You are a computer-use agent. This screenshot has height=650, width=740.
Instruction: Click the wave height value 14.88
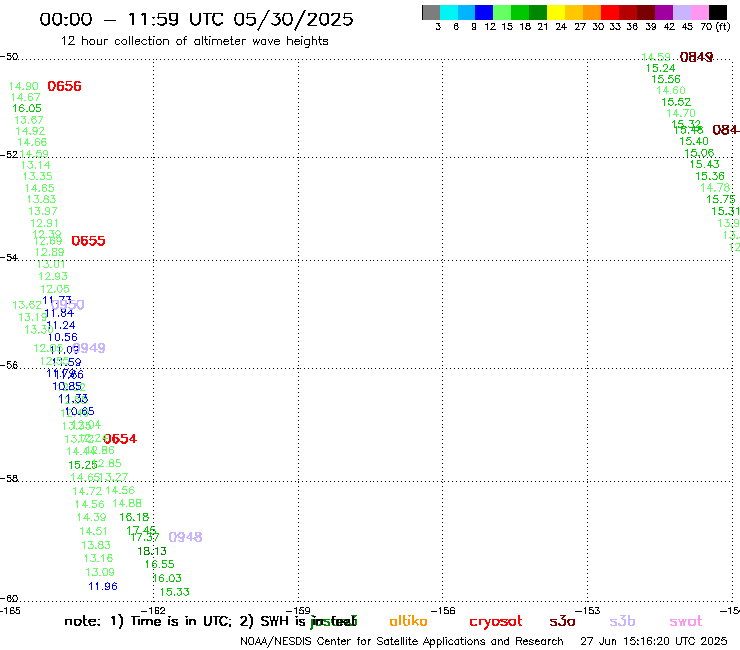[127, 504]
